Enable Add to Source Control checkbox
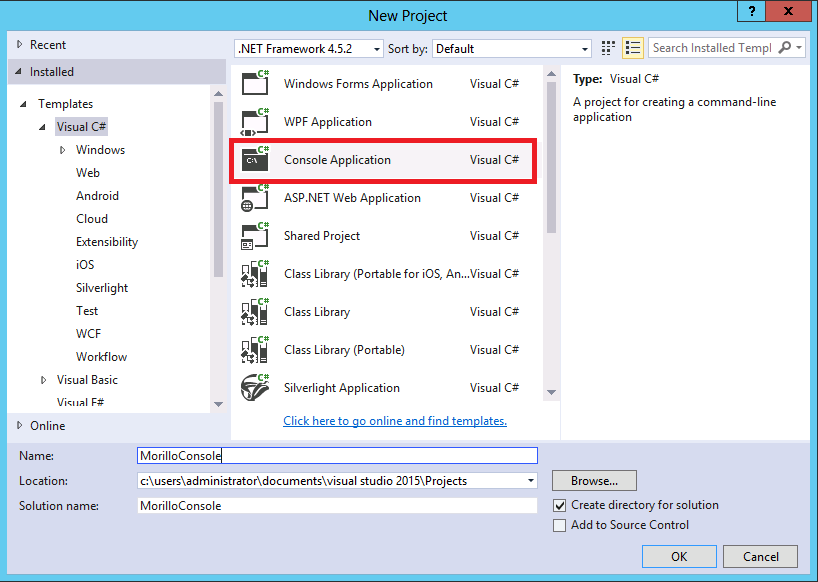Screen dimensions: 818x582 tap(559, 525)
